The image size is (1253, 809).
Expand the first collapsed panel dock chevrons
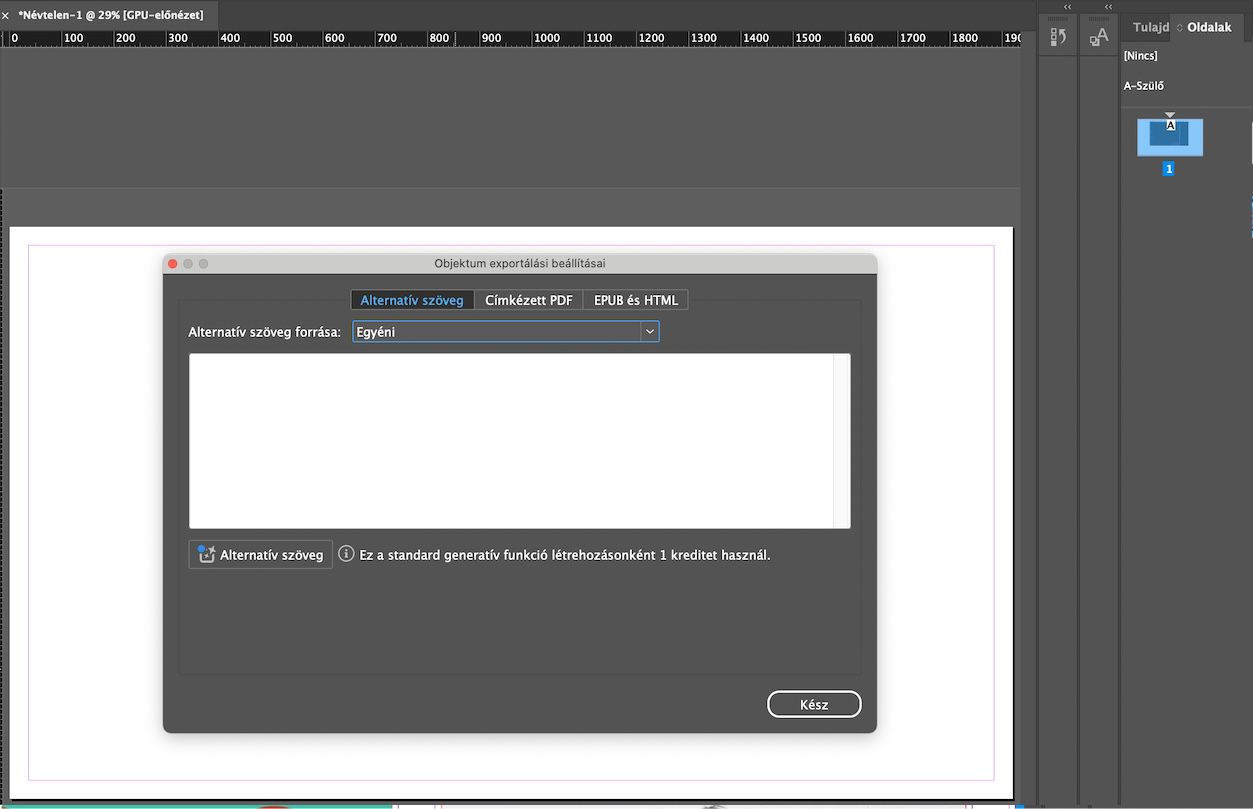click(1067, 7)
